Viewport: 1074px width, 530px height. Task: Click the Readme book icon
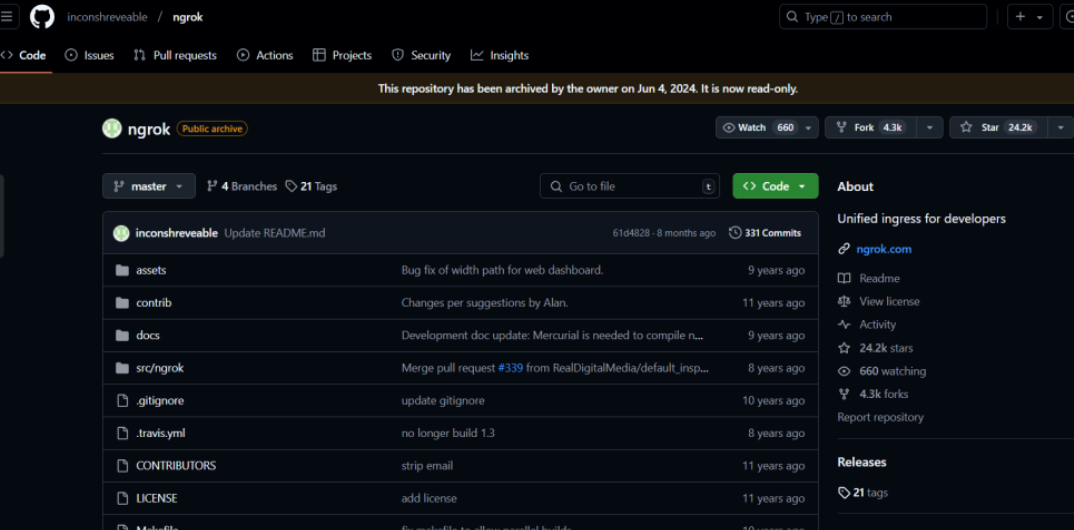[x=845, y=279]
